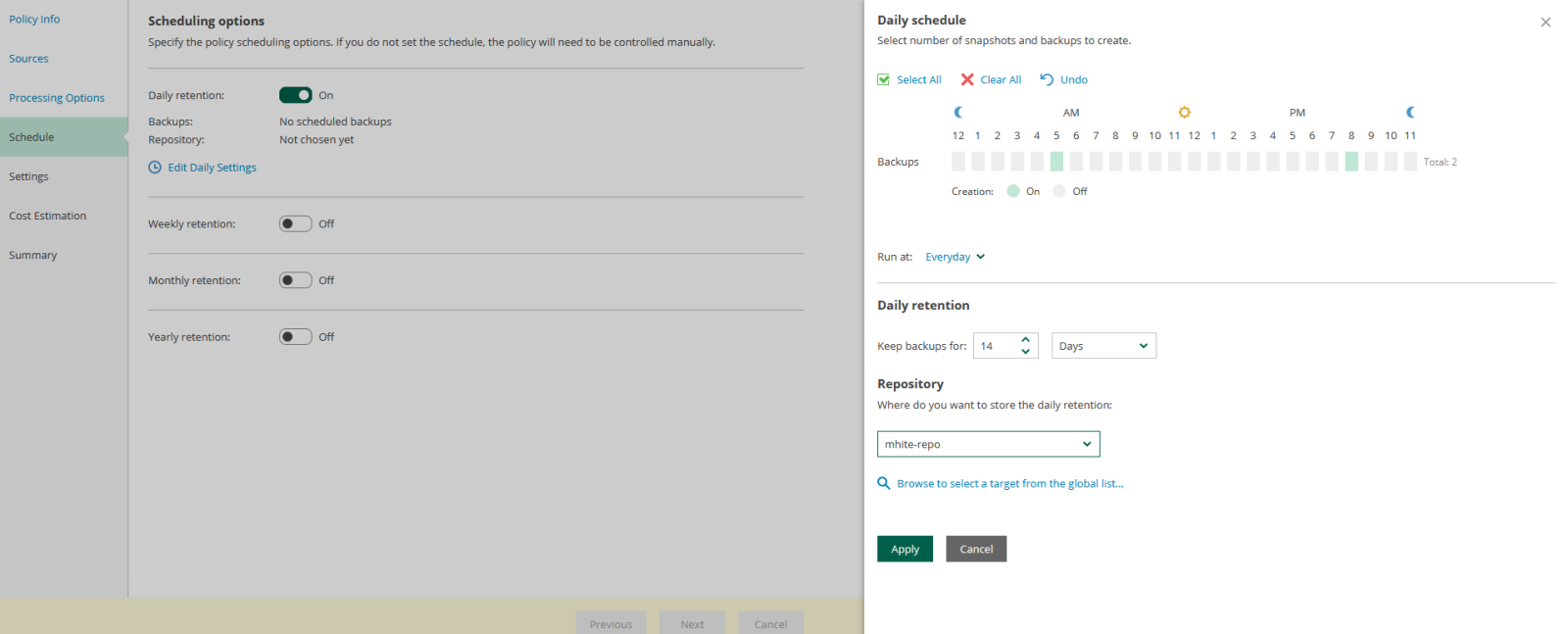This screenshot has width=1568, height=634.
Task: Click the clock icon beside Edit Daily Settings
Action: 155,168
